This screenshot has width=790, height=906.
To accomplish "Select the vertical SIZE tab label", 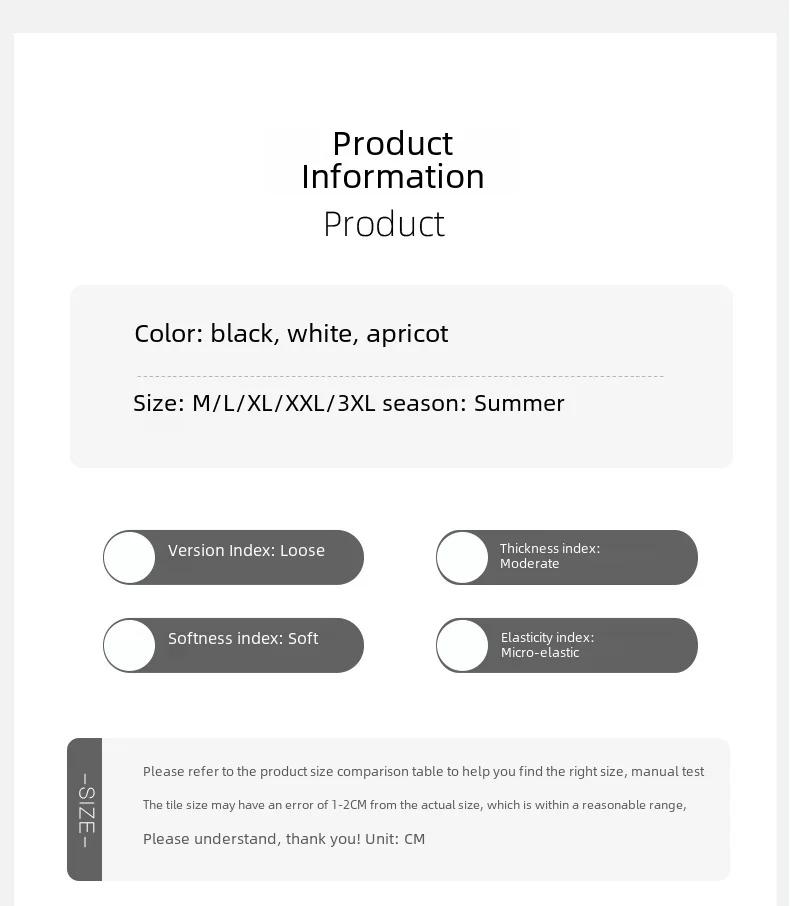I will click(85, 810).
